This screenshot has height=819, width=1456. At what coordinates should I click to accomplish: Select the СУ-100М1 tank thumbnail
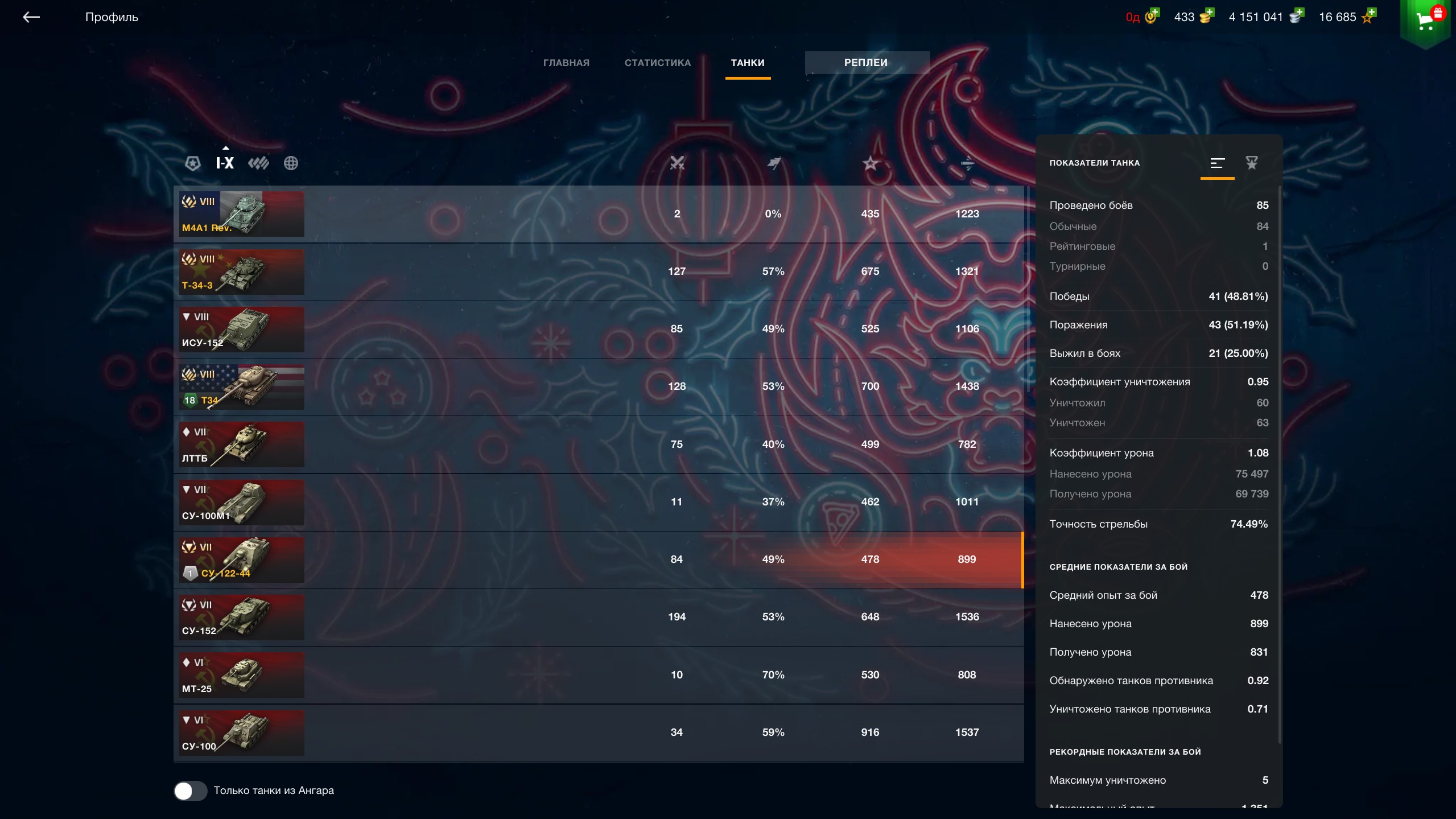[x=242, y=503]
